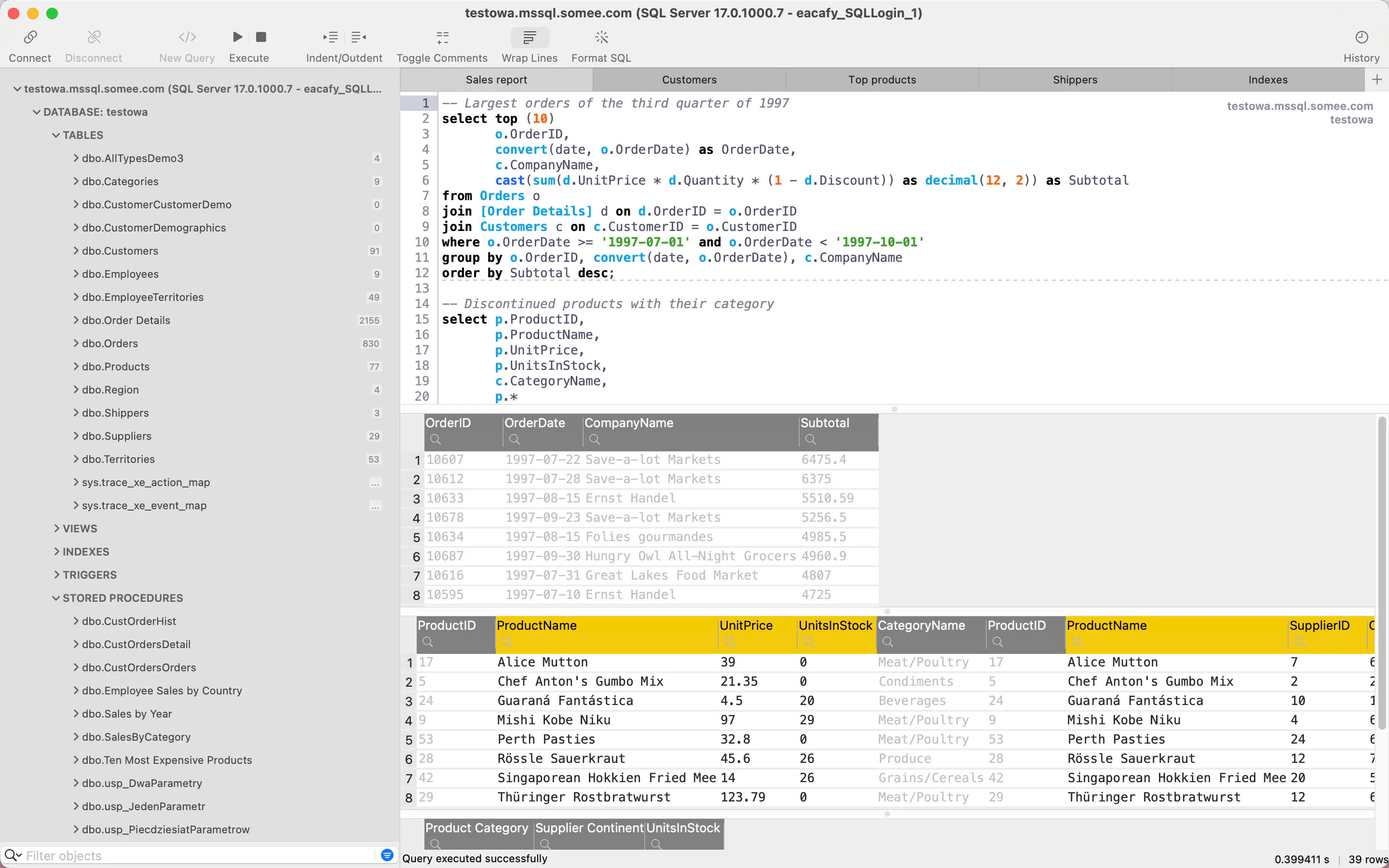This screenshot has height=868, width=1389.
Task: Expand the VIEWS group
Action: point(56,528)
